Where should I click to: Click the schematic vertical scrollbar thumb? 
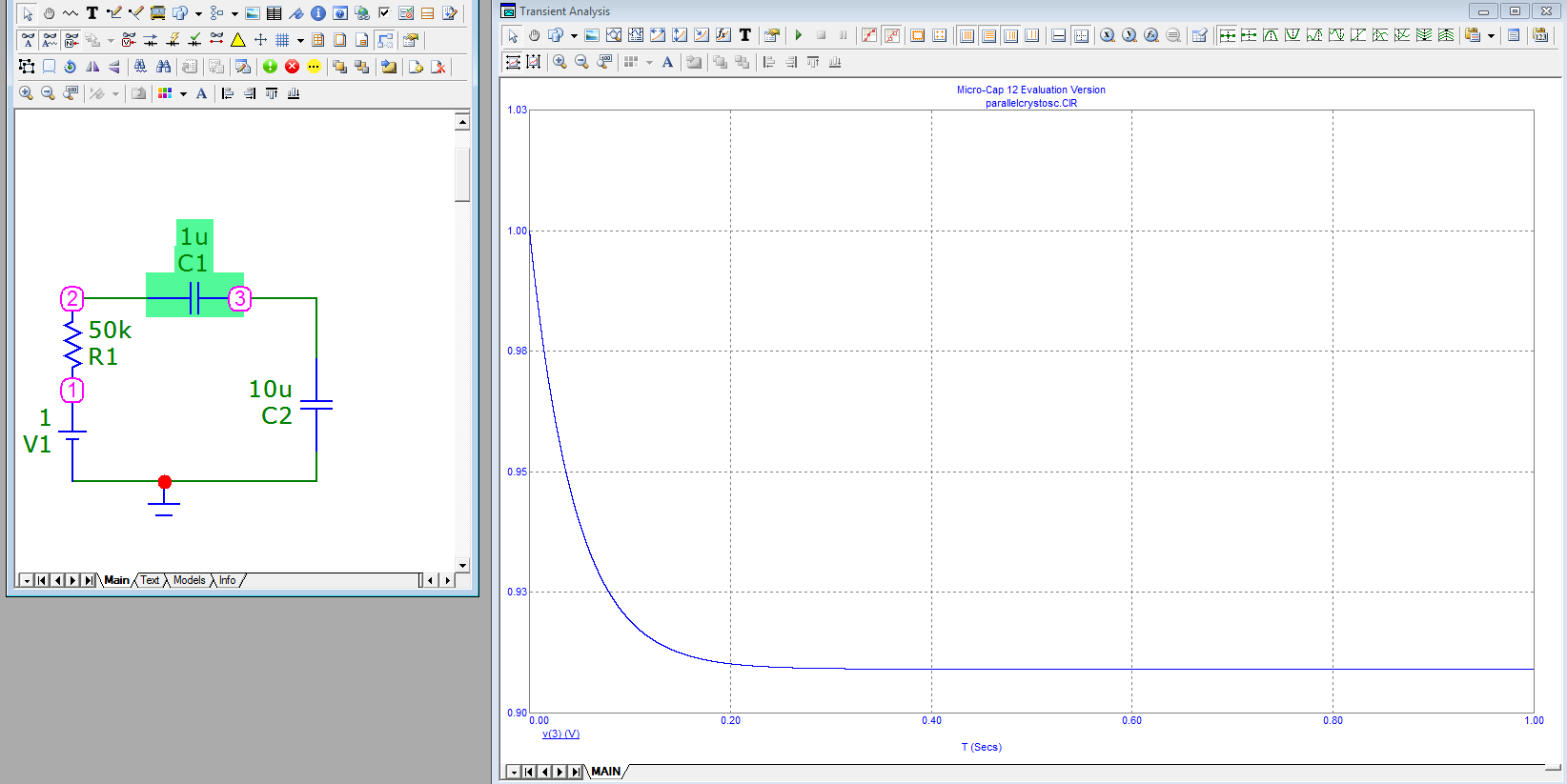[462, 173]
